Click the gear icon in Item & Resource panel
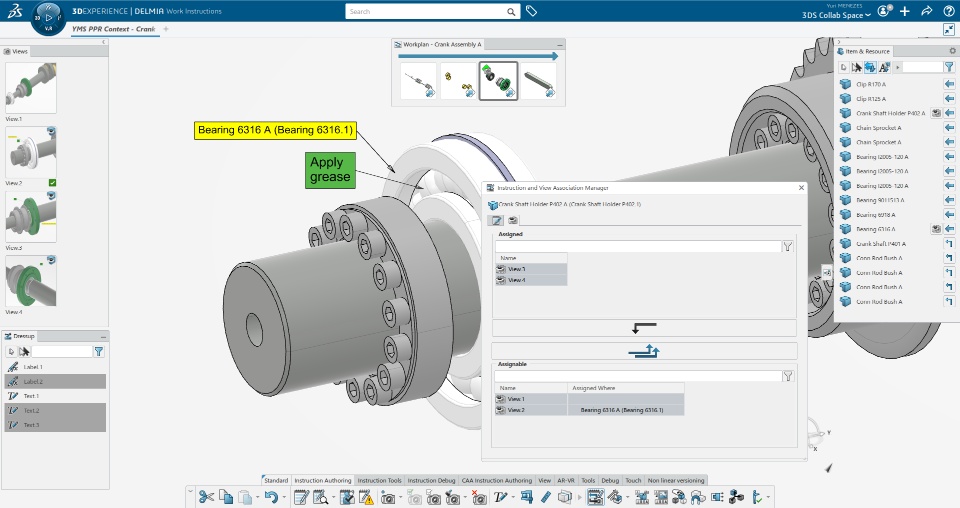The width and height of the screenshot is (960, 508). click(x=952, y=51)
